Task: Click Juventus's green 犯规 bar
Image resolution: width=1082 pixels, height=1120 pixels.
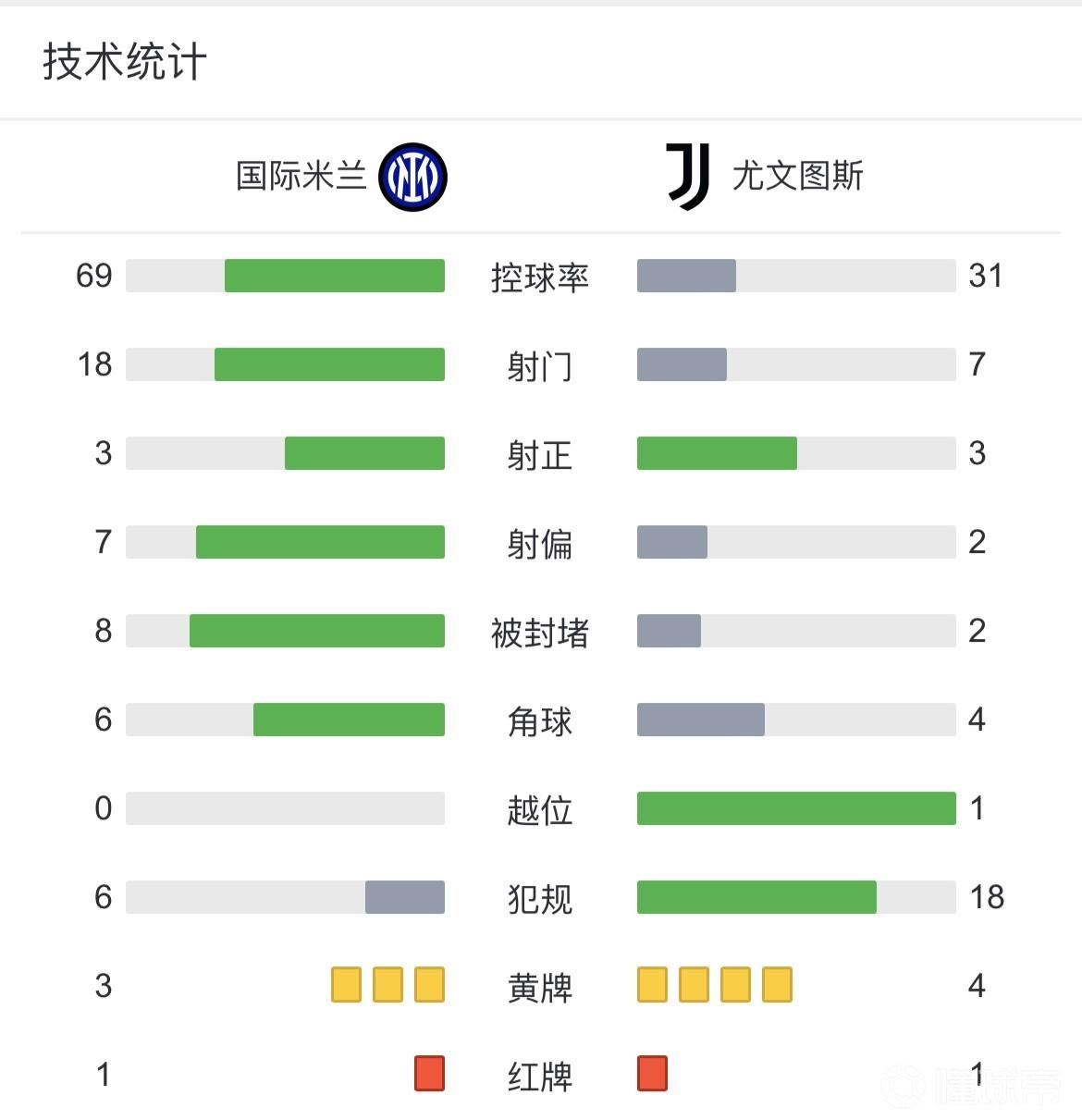Action: point(756,897)
